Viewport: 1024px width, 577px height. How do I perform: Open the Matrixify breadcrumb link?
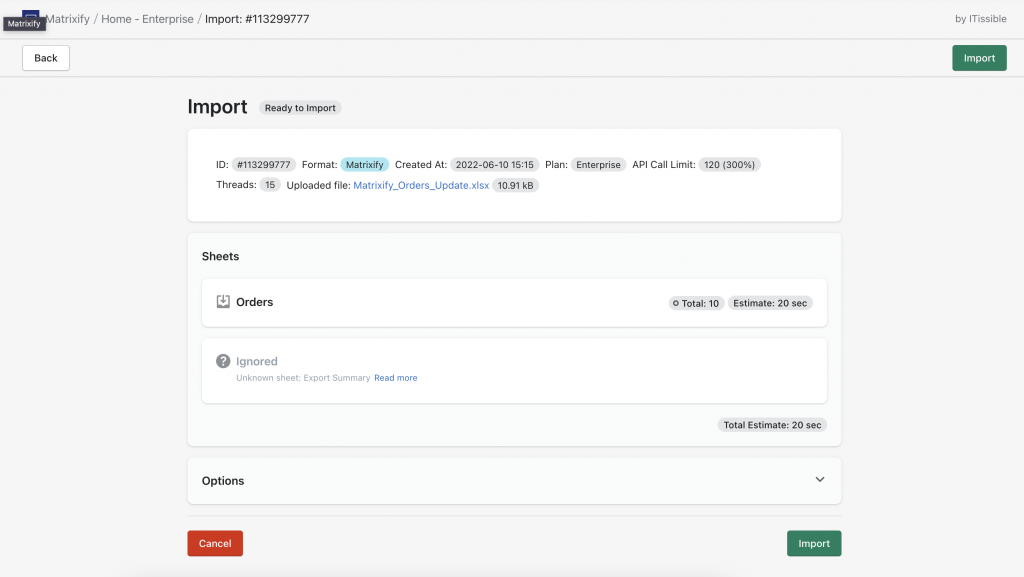(65, 18)
